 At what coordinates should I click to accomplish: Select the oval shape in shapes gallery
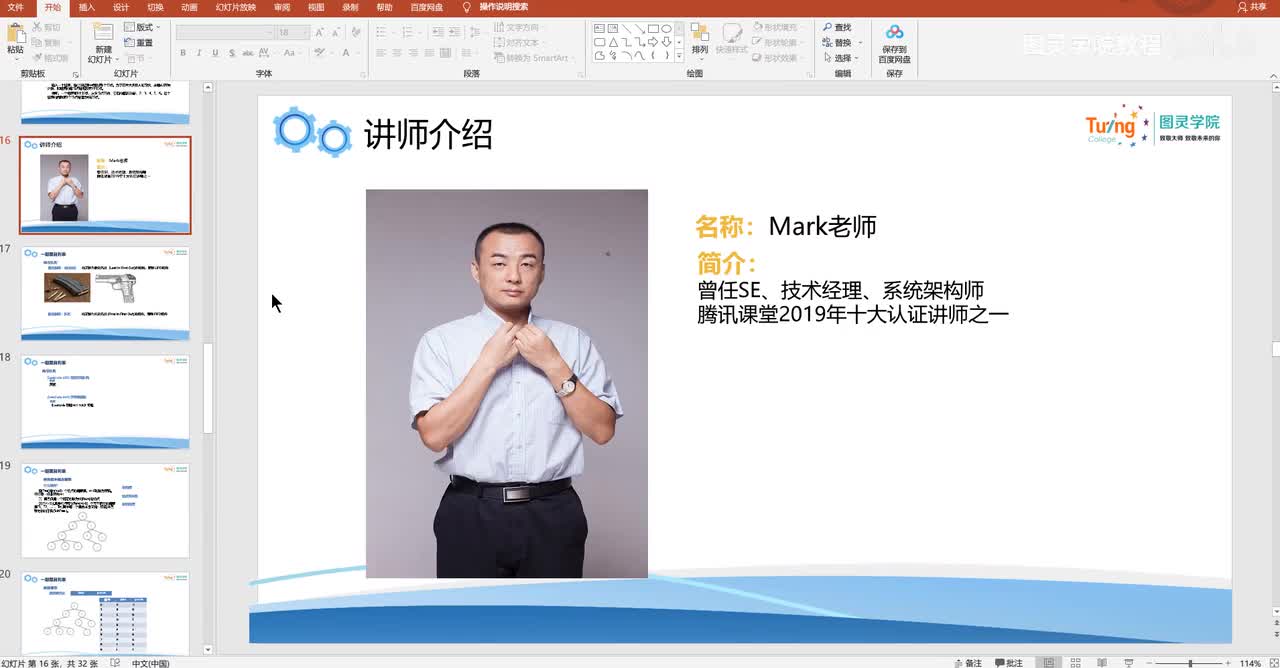[665, 29]
